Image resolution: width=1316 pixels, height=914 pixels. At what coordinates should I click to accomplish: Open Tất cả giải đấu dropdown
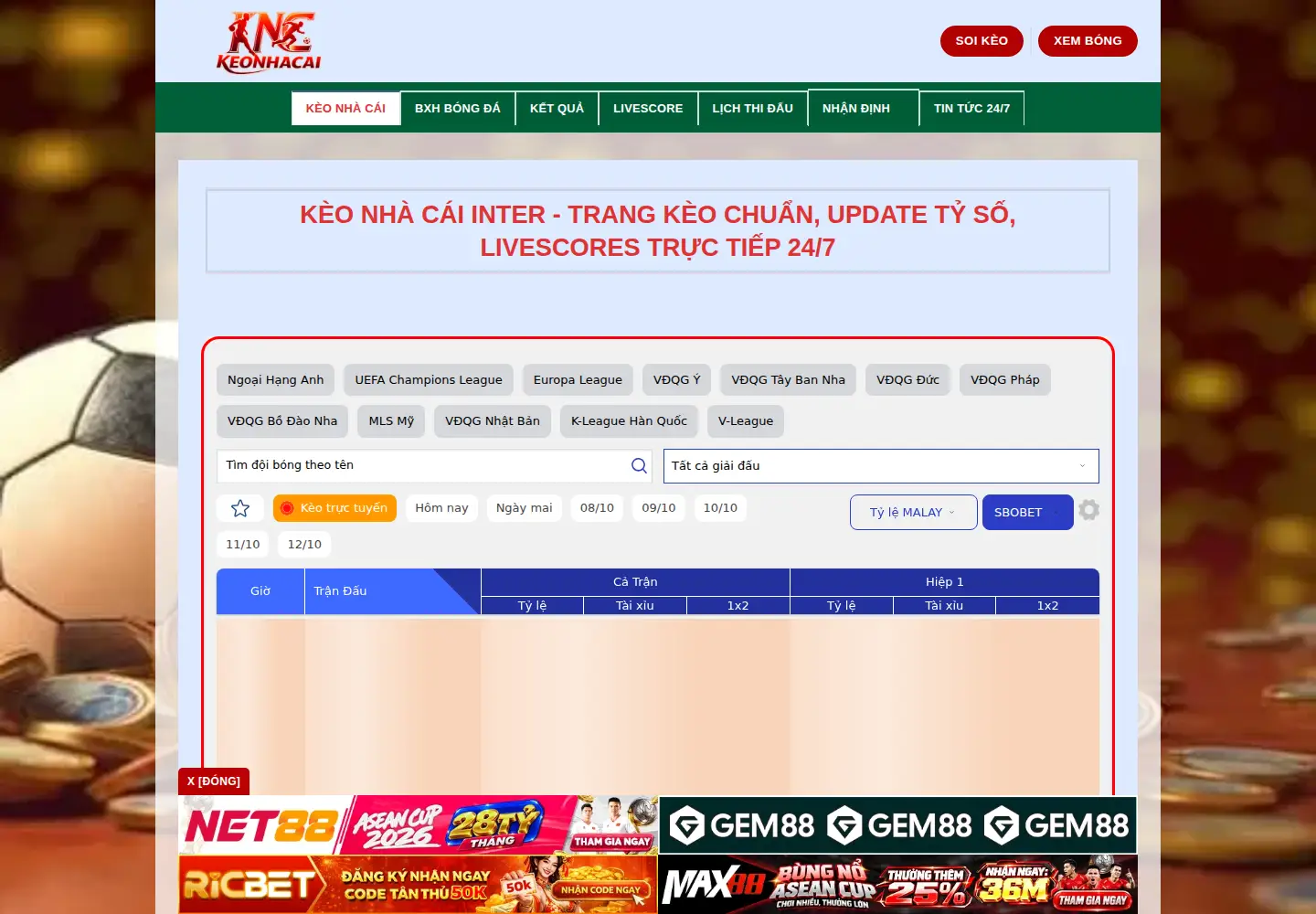[x=881, y=466]
